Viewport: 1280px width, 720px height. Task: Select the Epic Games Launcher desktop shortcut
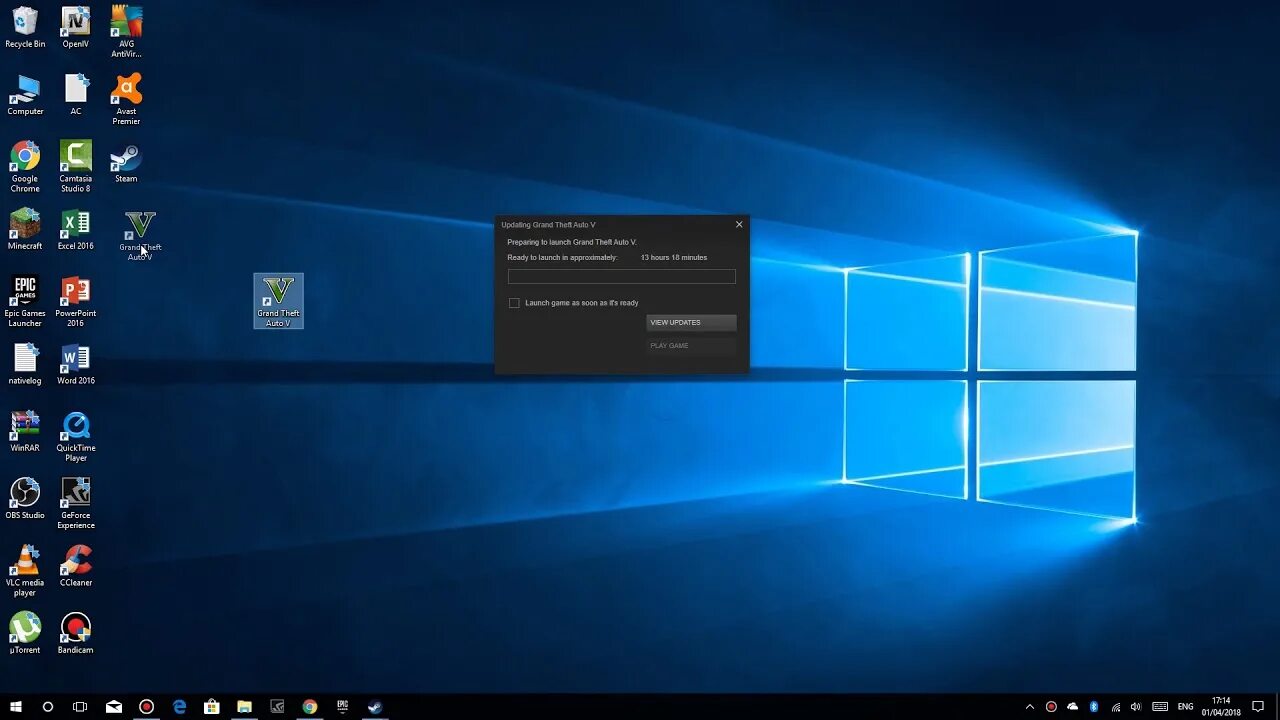25,301
